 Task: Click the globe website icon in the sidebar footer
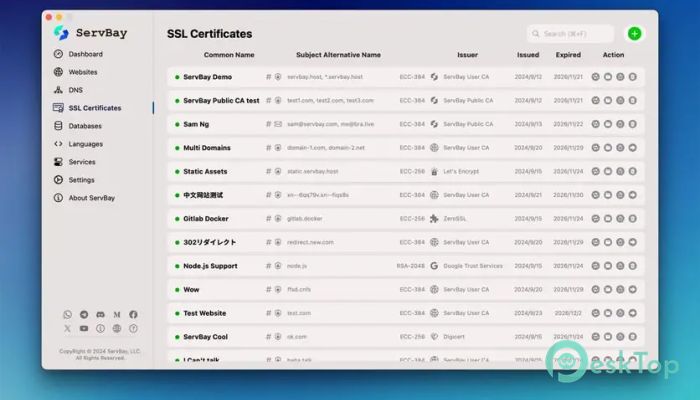[117, 329]
